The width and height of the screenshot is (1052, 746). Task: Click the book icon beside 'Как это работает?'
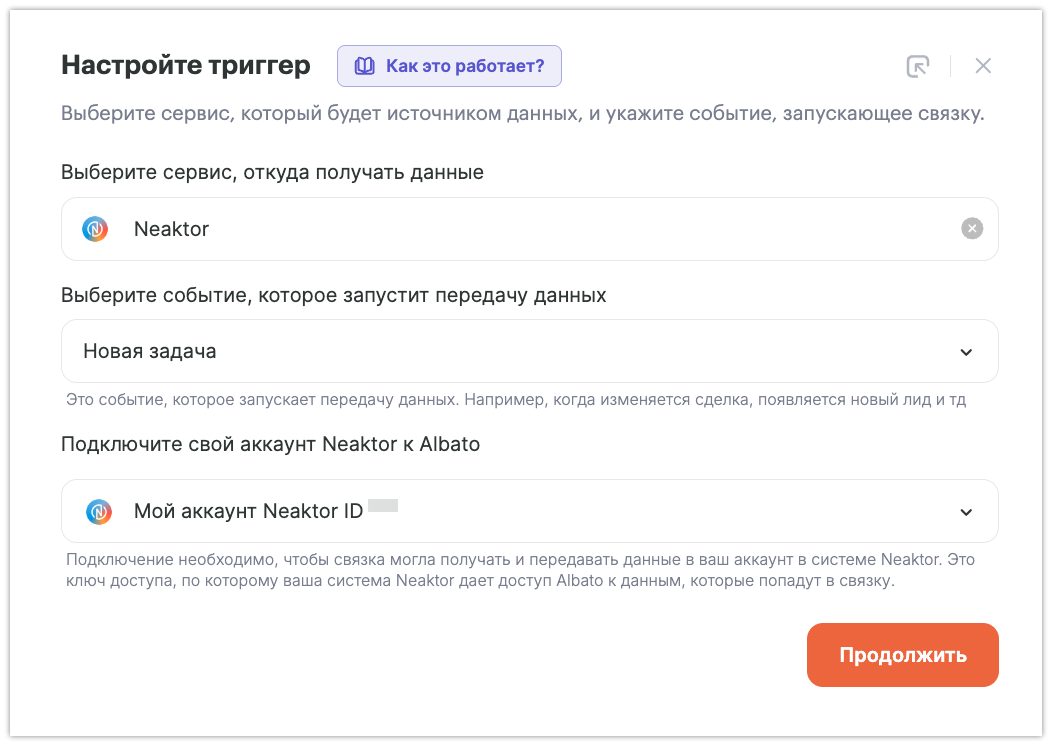(366, 66)
